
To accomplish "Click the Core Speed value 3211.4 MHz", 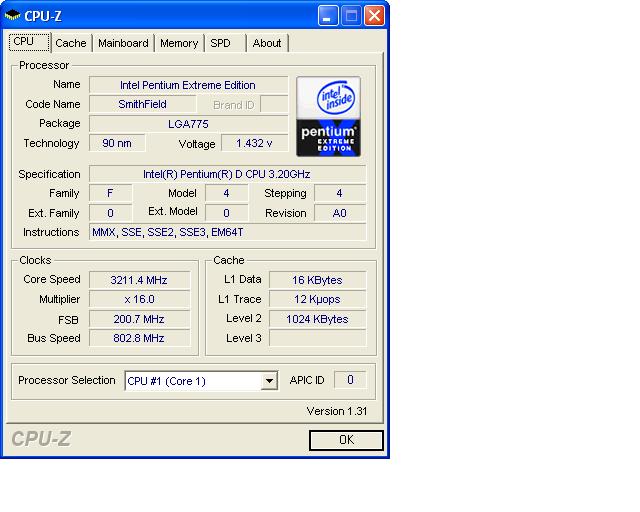I will point(140,280).
